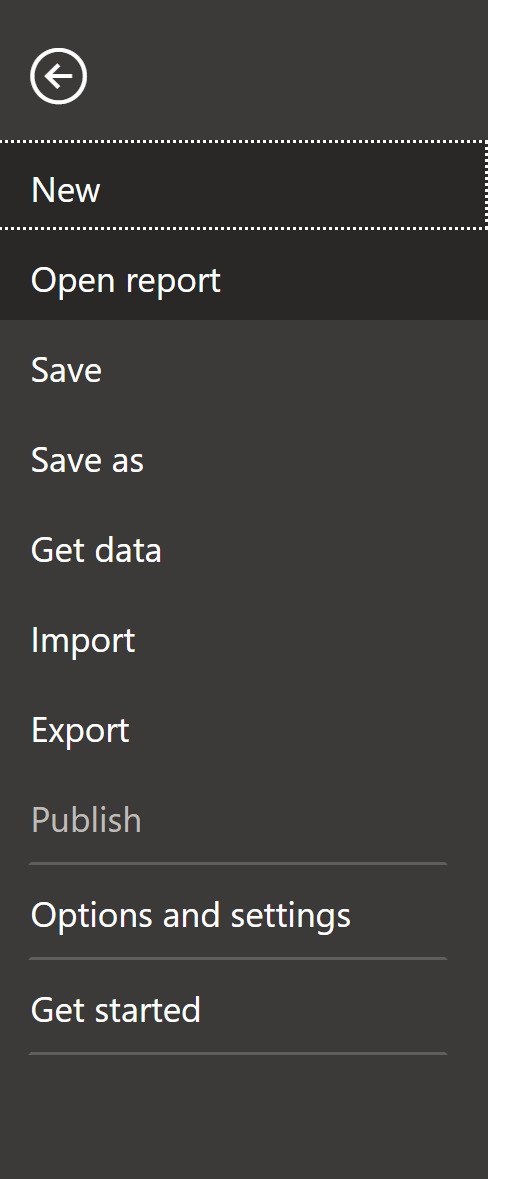The width and height of the screenshot is (505, 1179).
Task: Choose Open report menu entry
Action: 243,275
